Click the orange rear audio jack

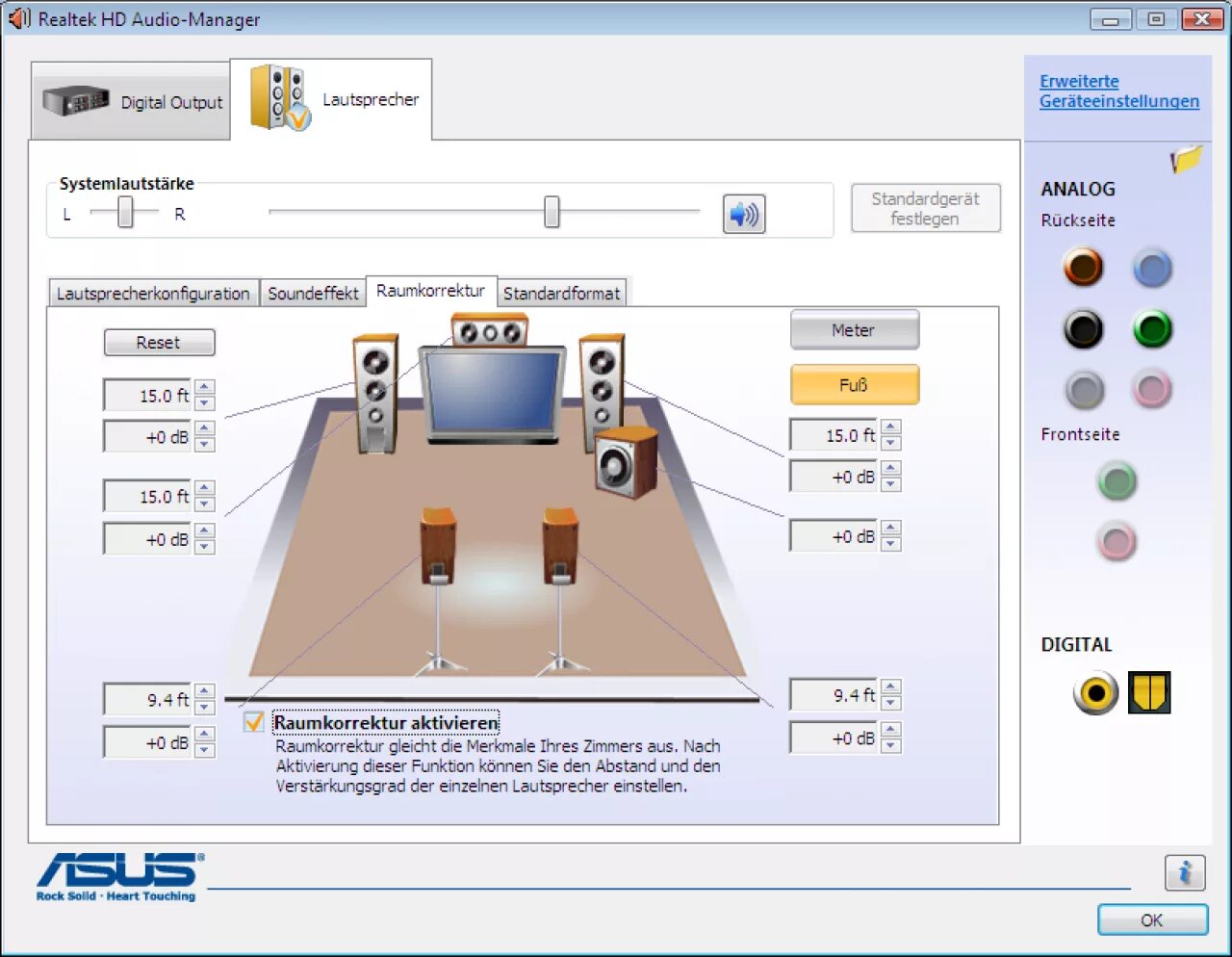pyautogui.click(x=1083, y=268)
